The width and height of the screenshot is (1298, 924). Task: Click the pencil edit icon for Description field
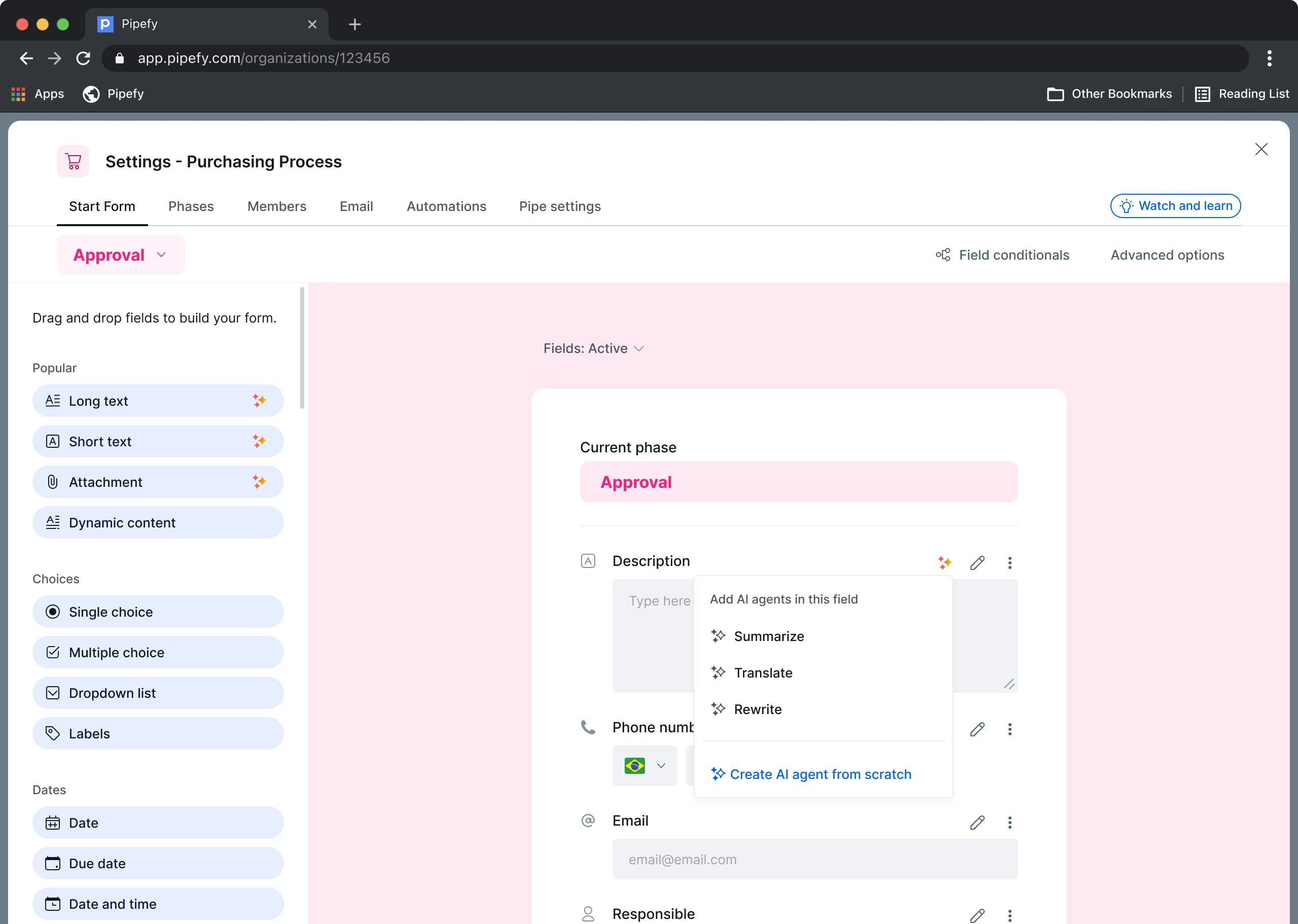tap(977, 562)
